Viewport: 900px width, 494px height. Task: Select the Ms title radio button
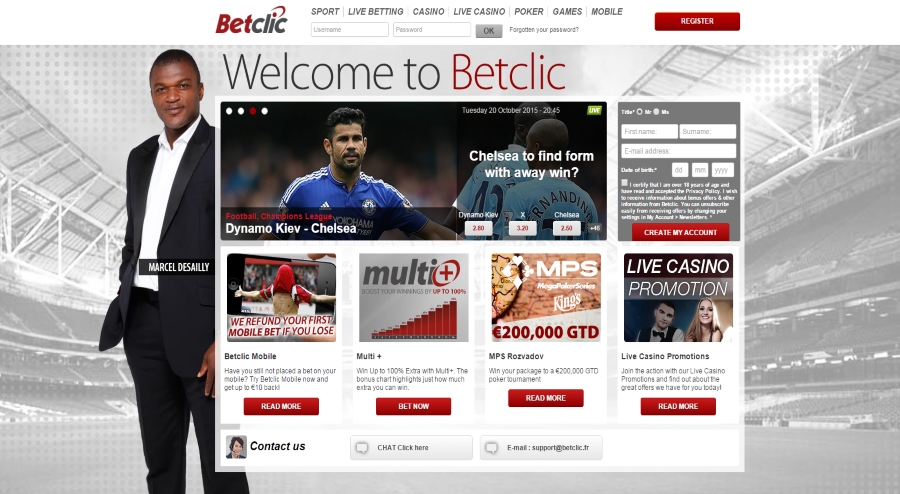coord(656,112)
